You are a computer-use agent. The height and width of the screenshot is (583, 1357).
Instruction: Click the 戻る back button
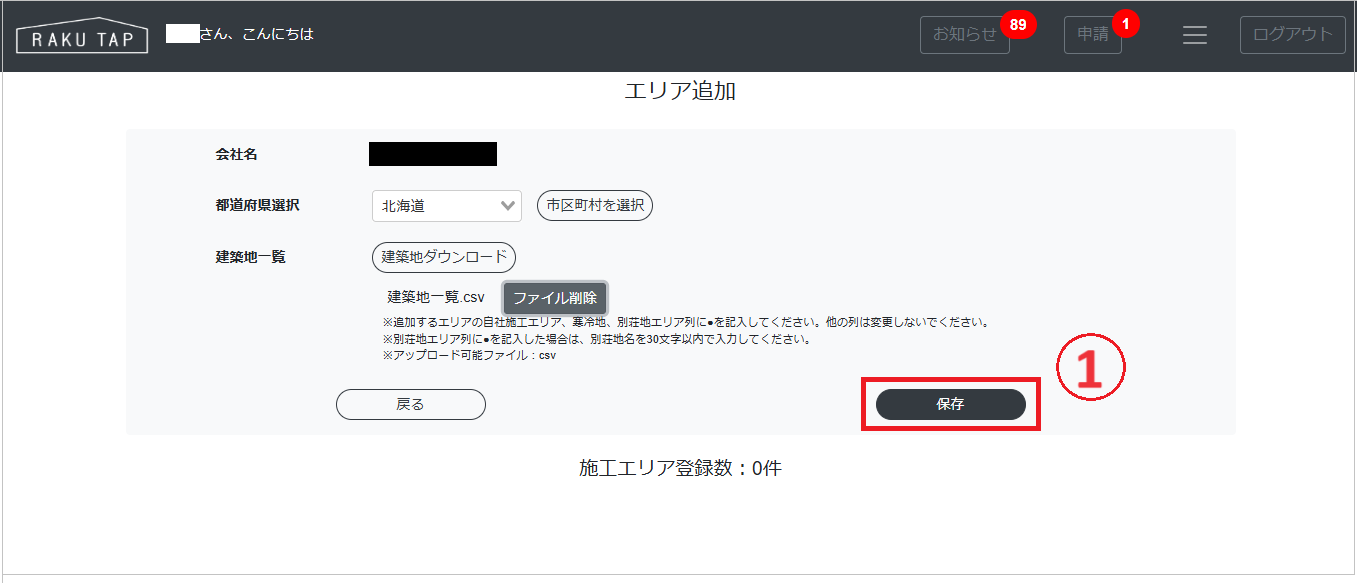411,404
